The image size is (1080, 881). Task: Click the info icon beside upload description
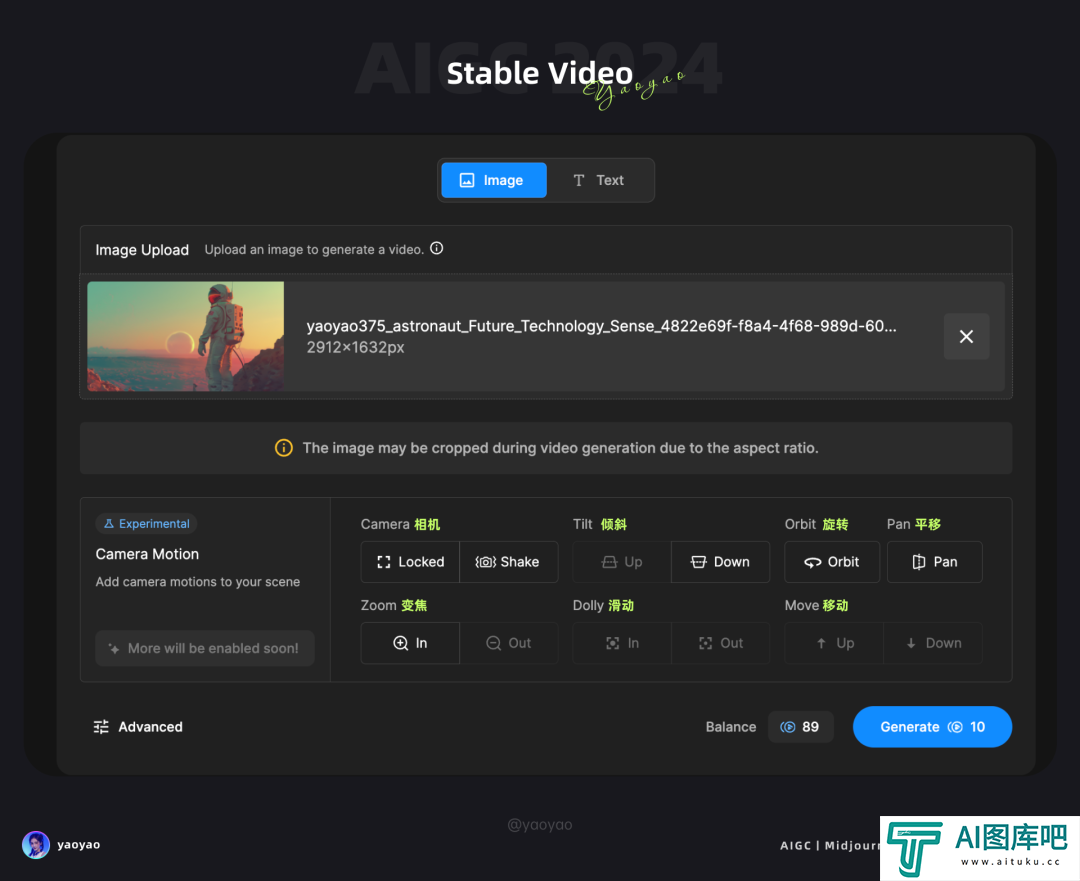(437, 249)
